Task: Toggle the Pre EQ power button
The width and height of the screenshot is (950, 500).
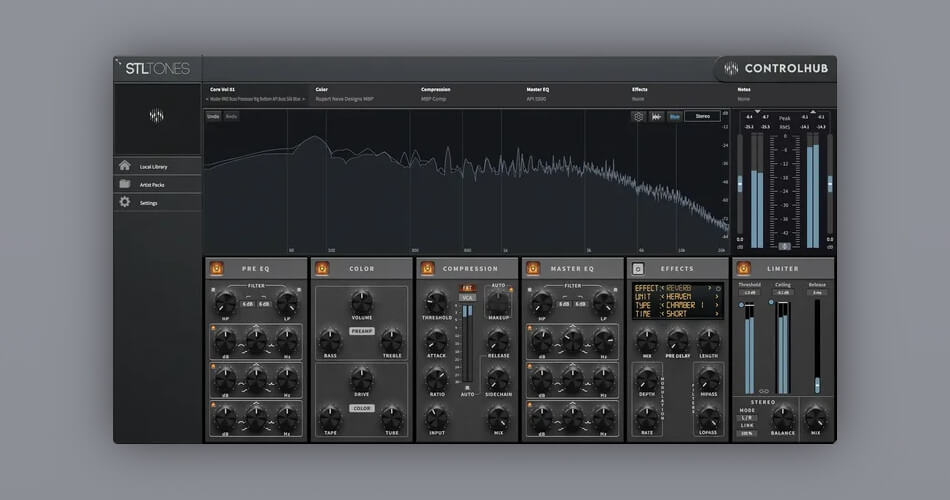Action: point(216,268)
